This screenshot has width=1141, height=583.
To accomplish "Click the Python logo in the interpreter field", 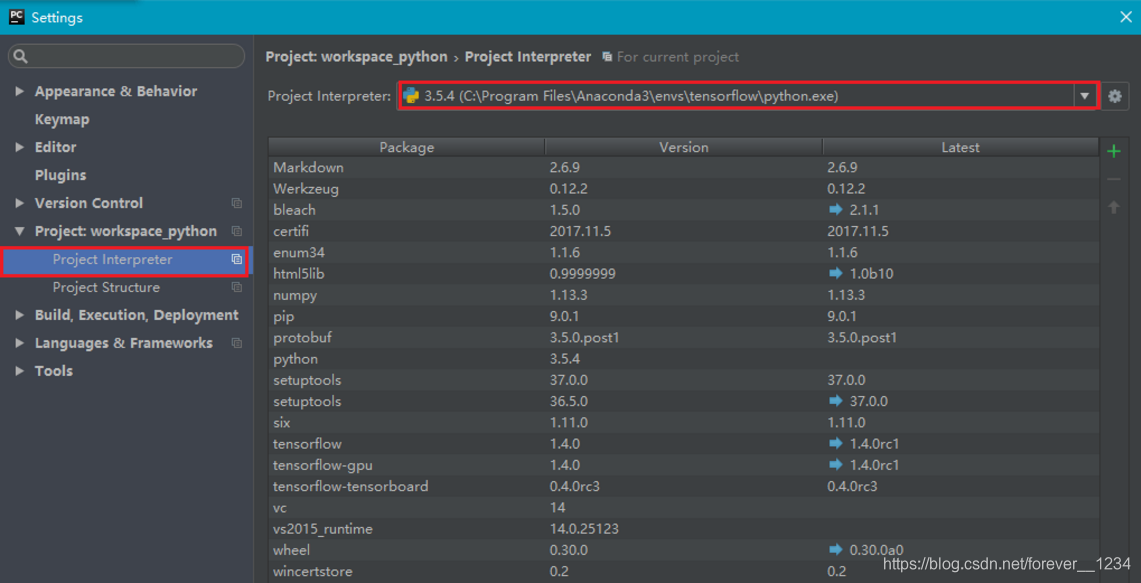I will click(411, 96).
